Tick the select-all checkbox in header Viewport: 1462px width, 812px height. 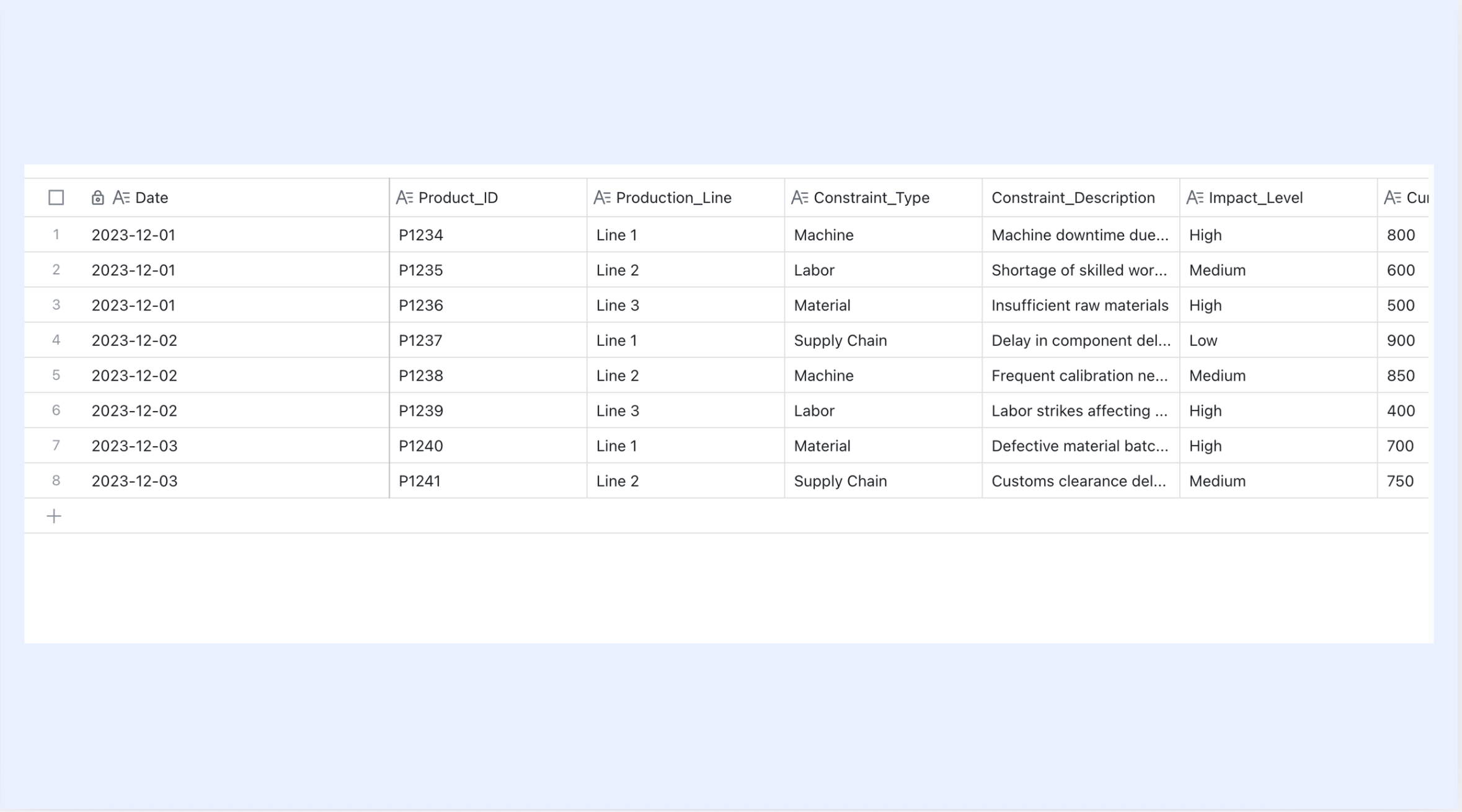[x=56, y=198]
